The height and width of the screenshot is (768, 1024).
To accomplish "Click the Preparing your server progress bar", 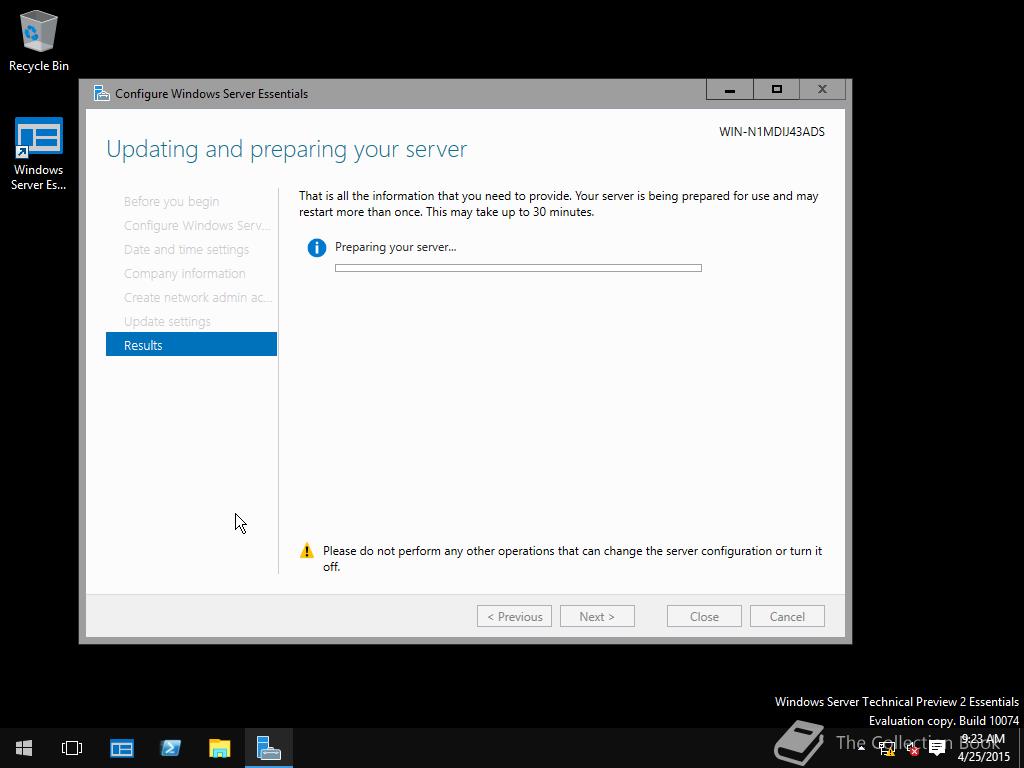I will (x=519, y=268).
